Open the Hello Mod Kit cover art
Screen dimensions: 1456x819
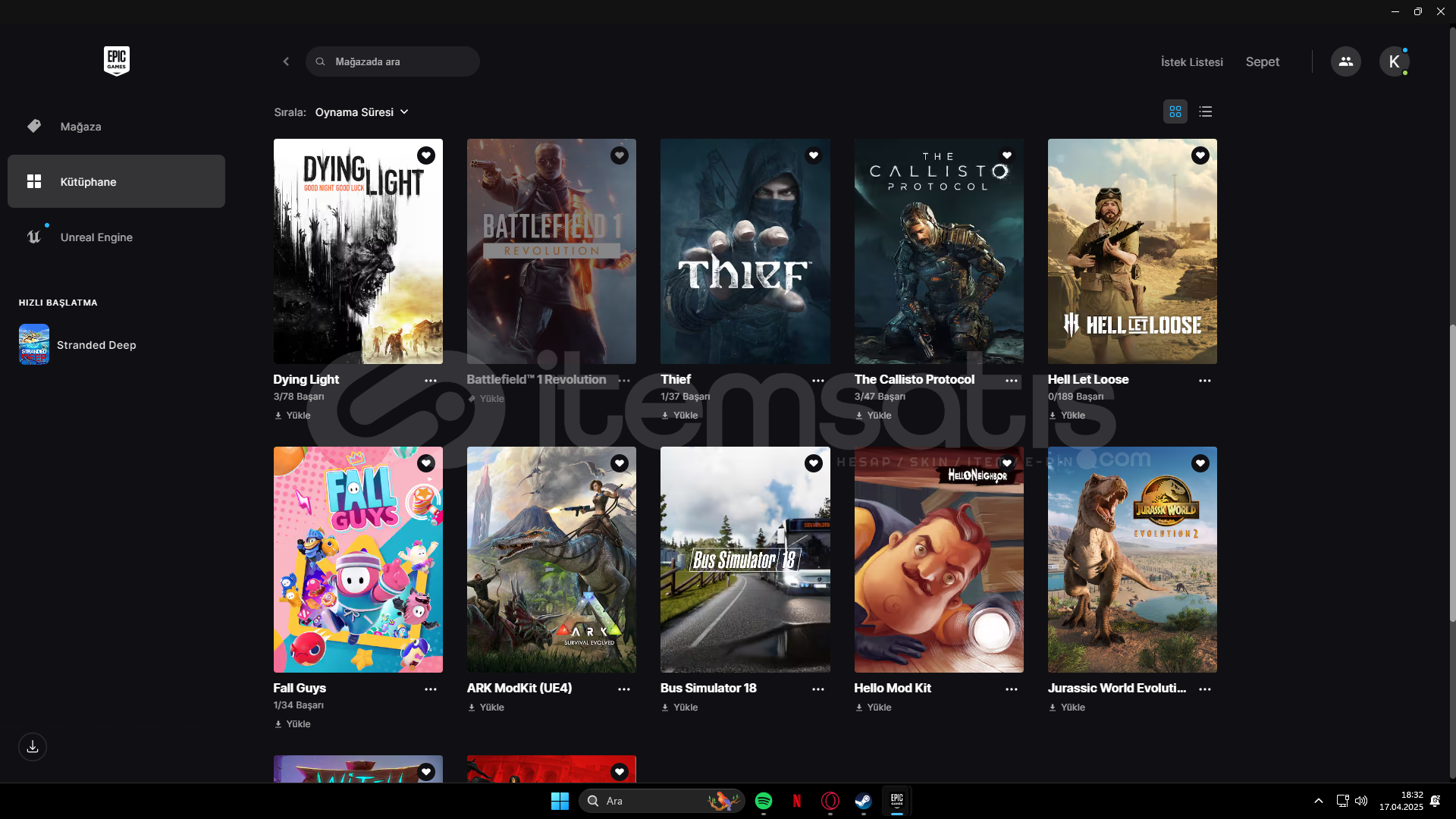[939, 560]
